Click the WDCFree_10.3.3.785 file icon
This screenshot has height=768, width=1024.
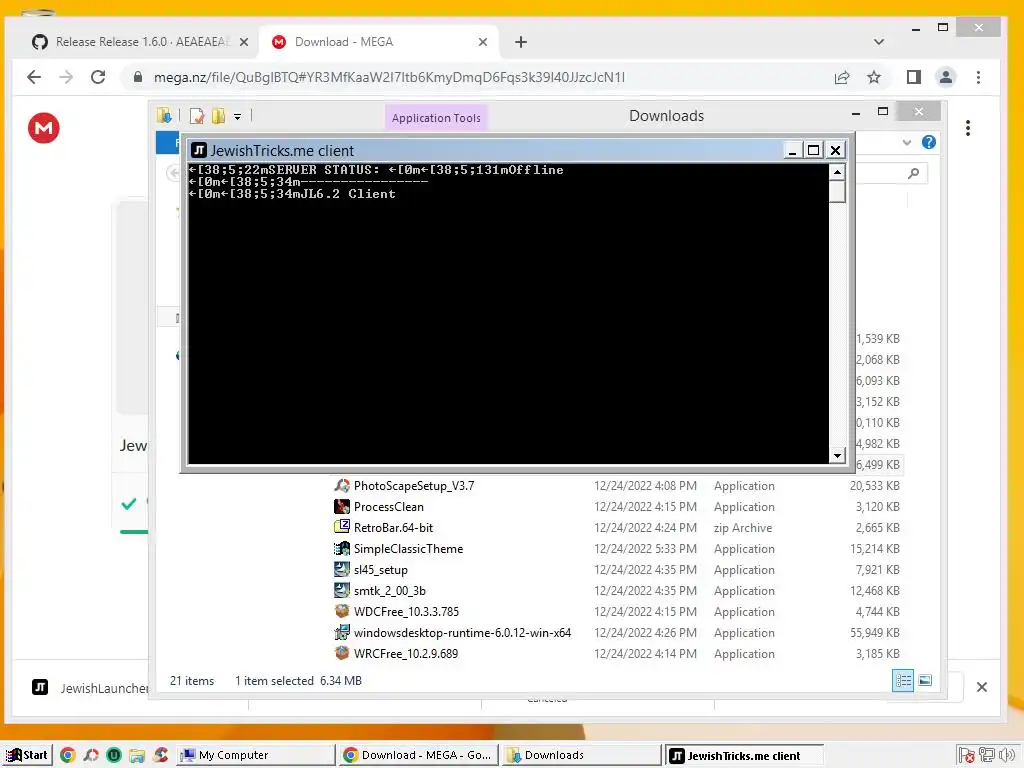click(342, 611)
